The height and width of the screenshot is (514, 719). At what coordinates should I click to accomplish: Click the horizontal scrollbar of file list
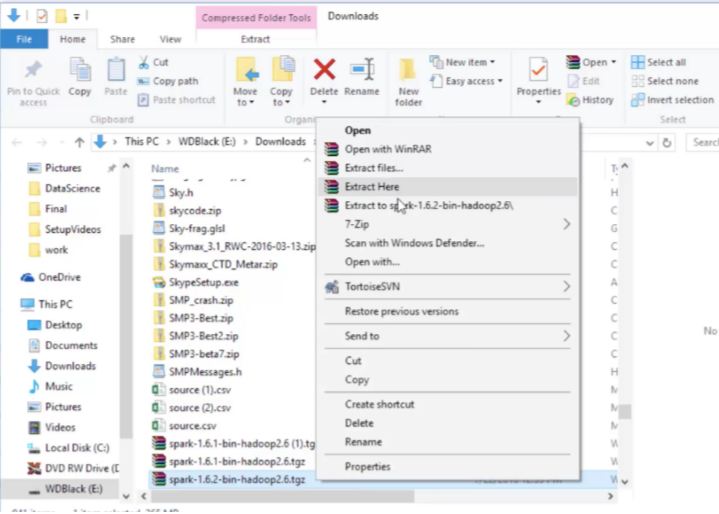(x=282, y=496)
